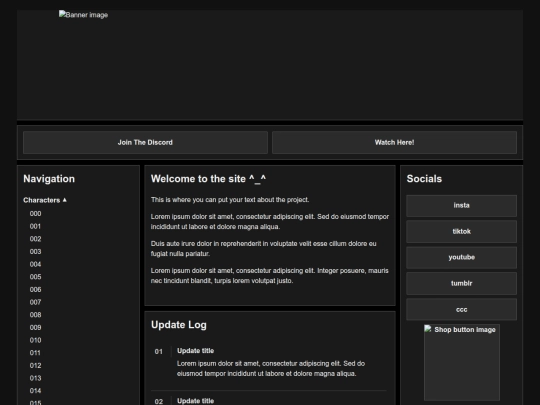This screenshot has height=405, width=540.
Task: Open the insta social link
Action: click(x=461, y=206)
